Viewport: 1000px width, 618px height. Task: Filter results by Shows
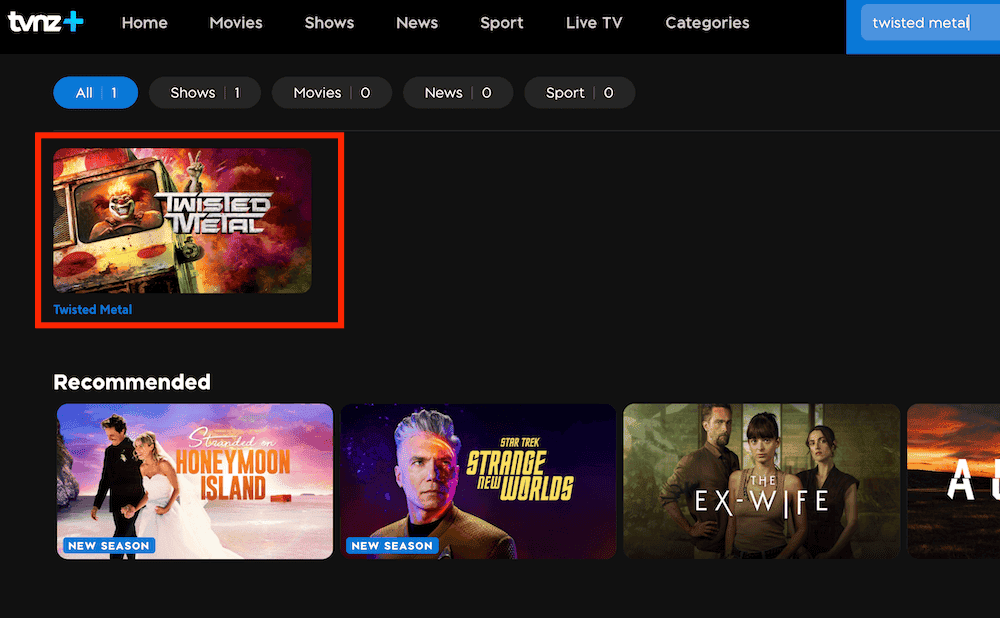(205, 92)
